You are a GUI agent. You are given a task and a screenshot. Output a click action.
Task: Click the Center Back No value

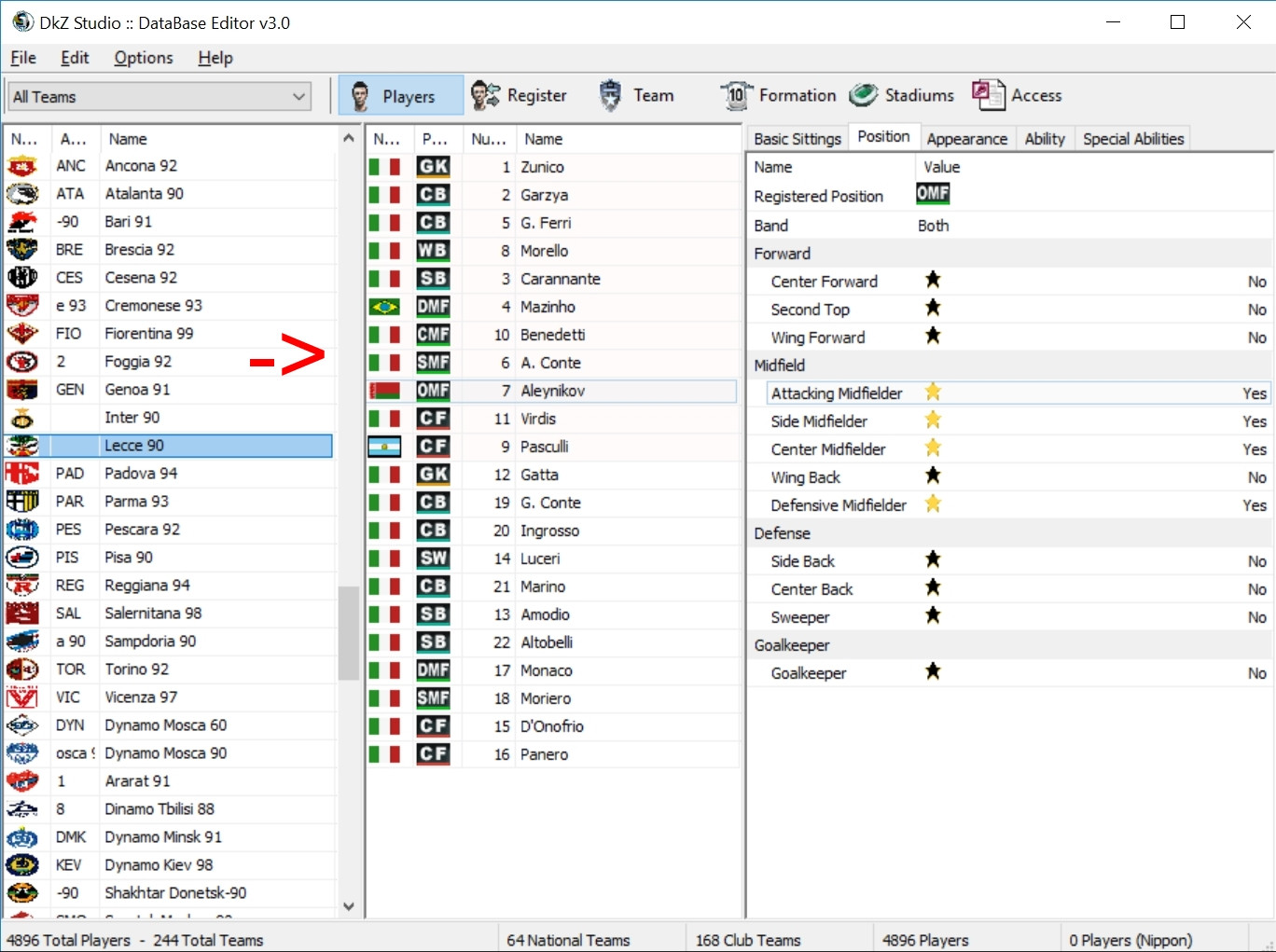pyautogui.click(x=1257, y=589)
